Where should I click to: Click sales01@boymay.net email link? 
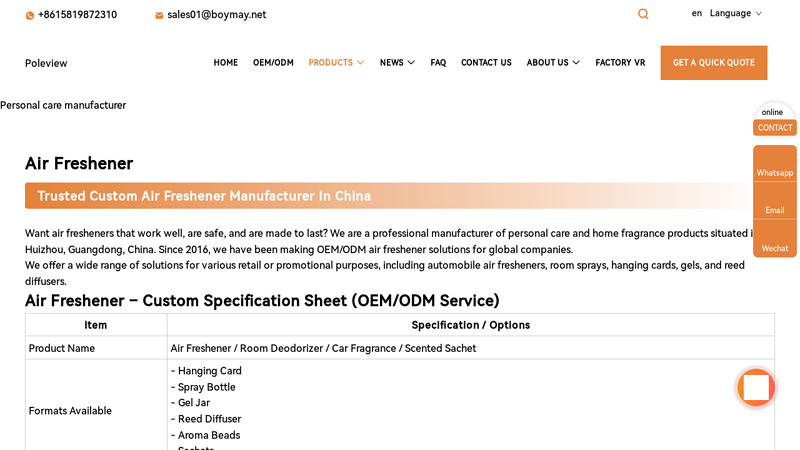(216, 15)
